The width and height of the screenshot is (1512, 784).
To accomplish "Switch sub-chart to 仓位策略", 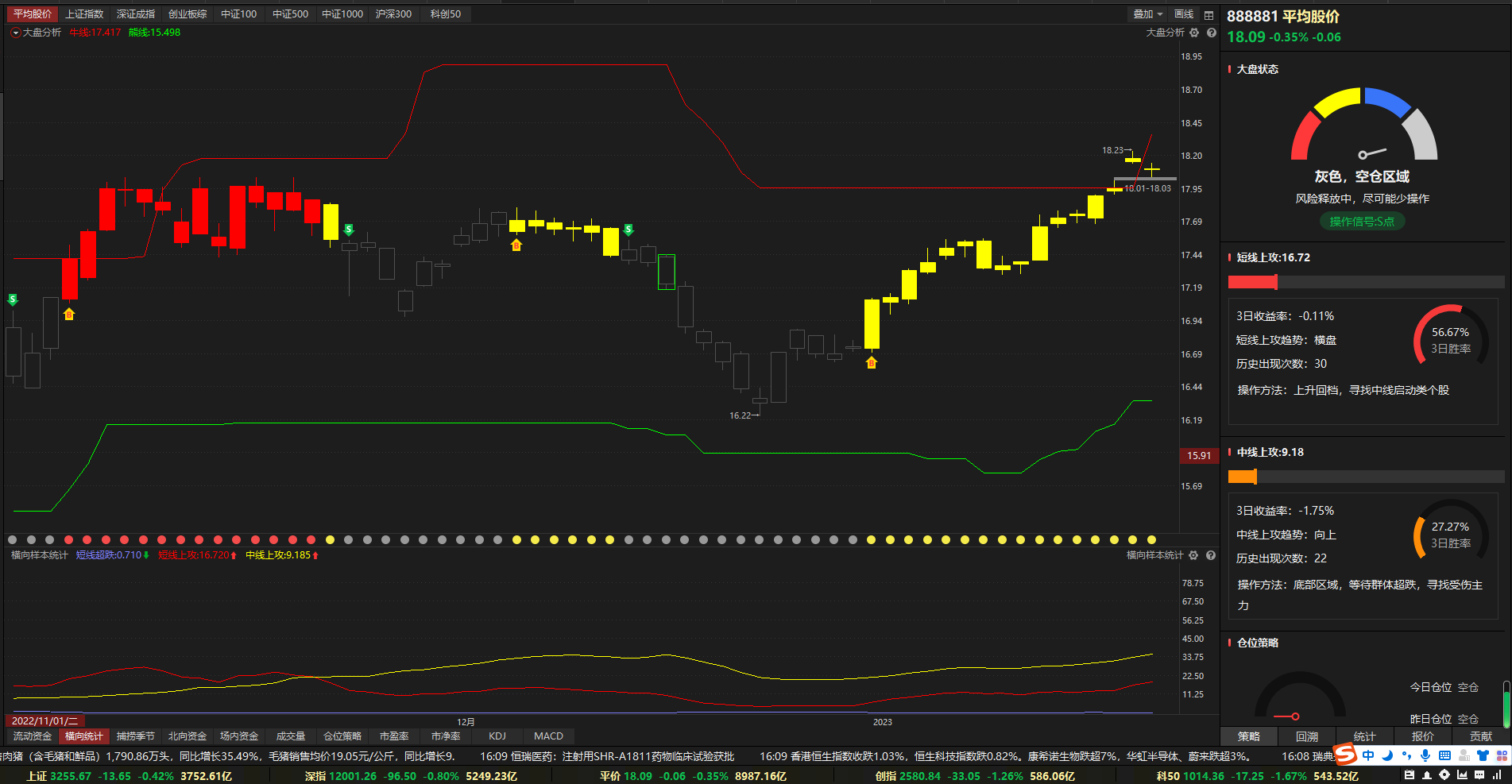I will [342, 736].
